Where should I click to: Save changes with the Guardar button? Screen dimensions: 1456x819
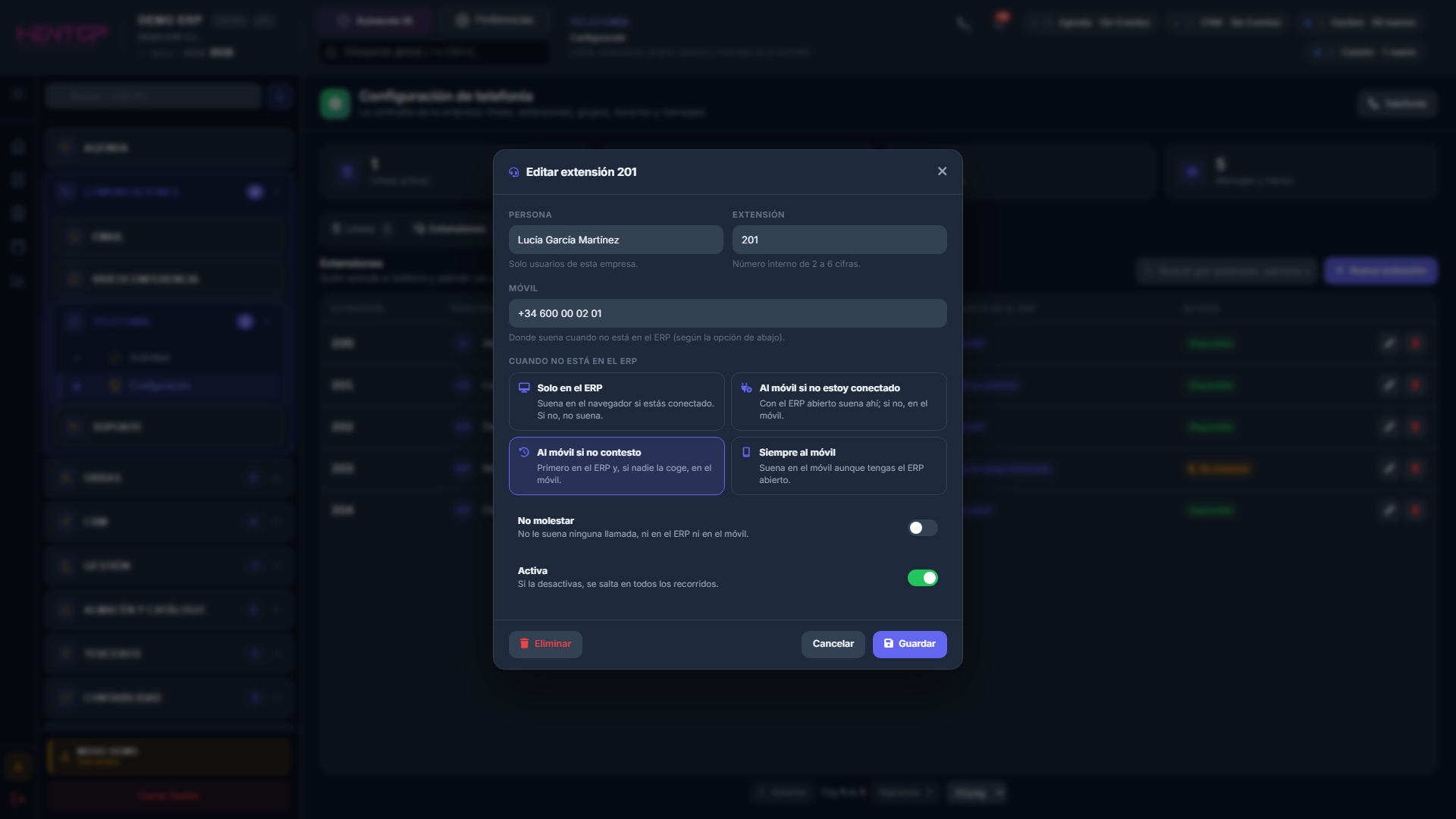pyautogui.click(x=910, y=644)
